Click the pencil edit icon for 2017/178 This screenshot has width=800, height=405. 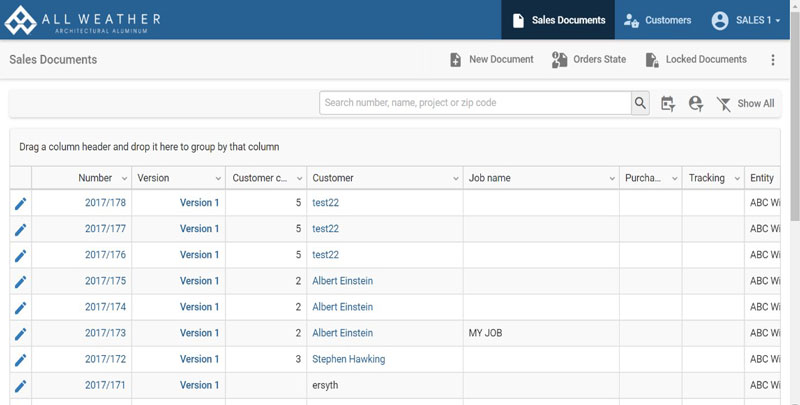[20, 203]
